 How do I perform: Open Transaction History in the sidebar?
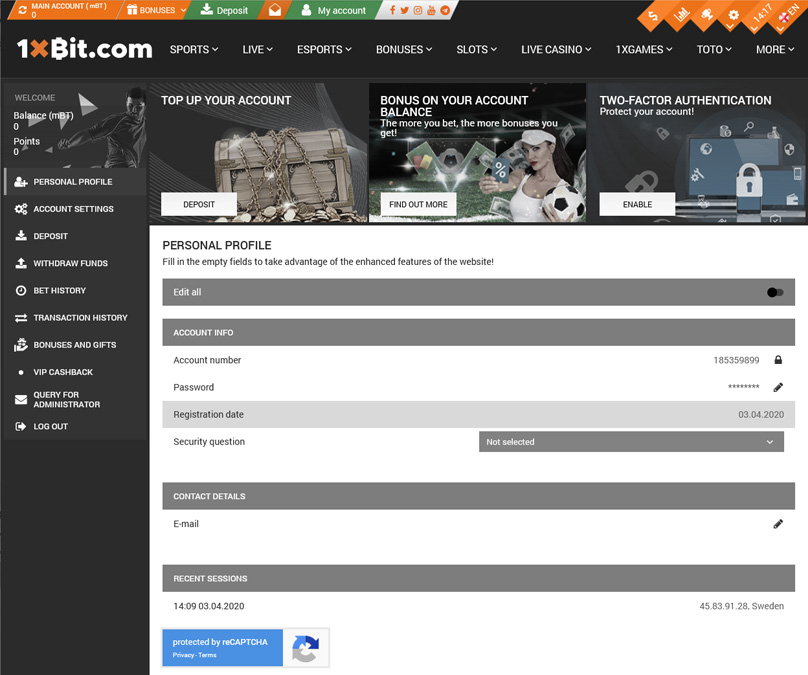[75, 318]
